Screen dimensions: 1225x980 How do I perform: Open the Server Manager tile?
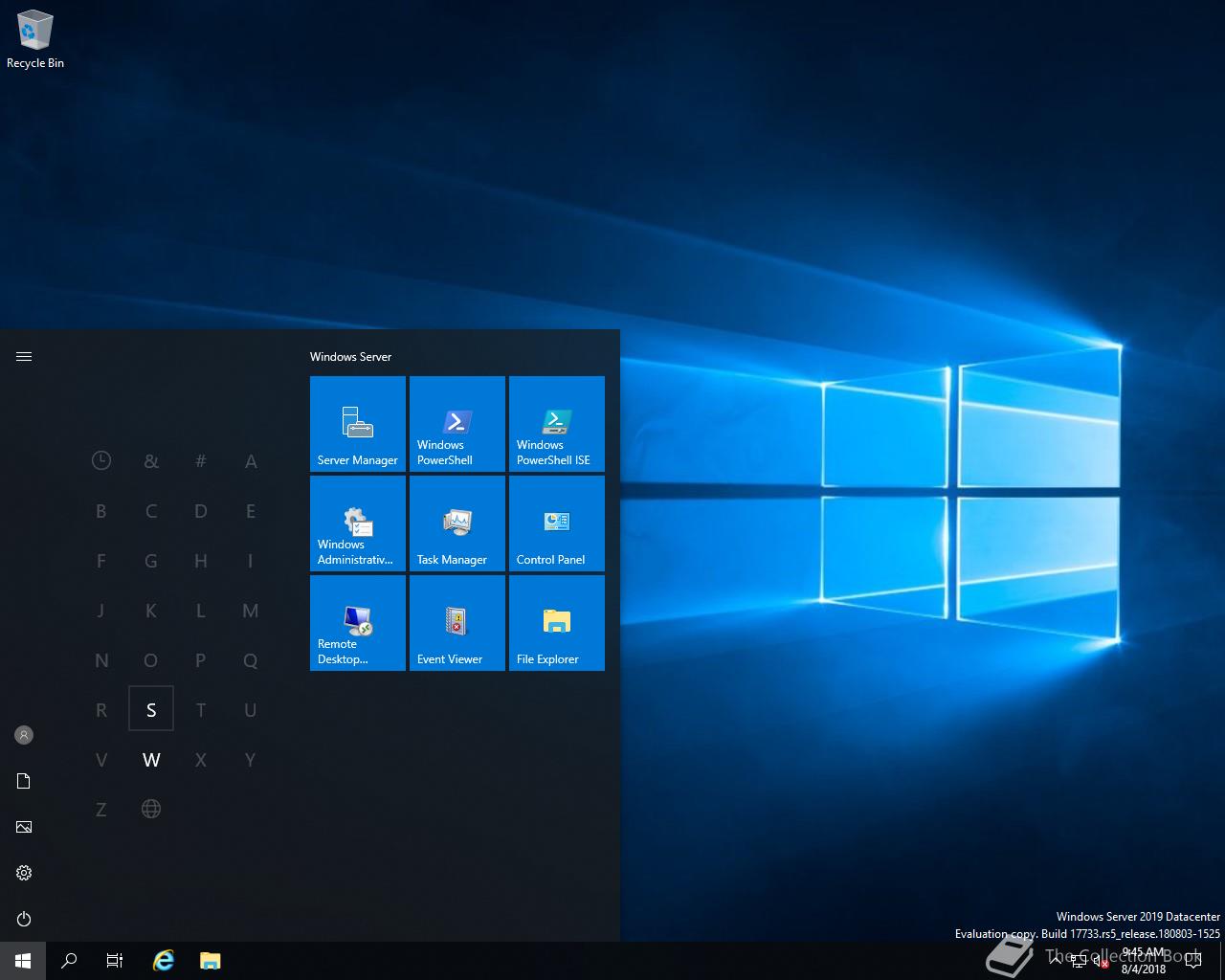point(358,424)
